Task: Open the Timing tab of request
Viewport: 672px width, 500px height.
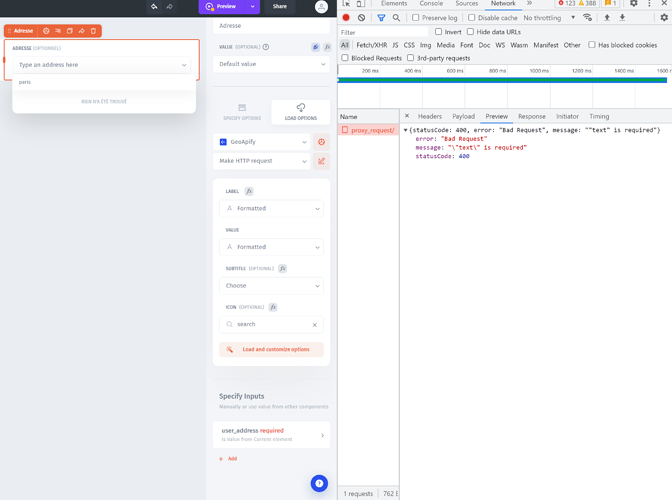Action: (599, 117)
